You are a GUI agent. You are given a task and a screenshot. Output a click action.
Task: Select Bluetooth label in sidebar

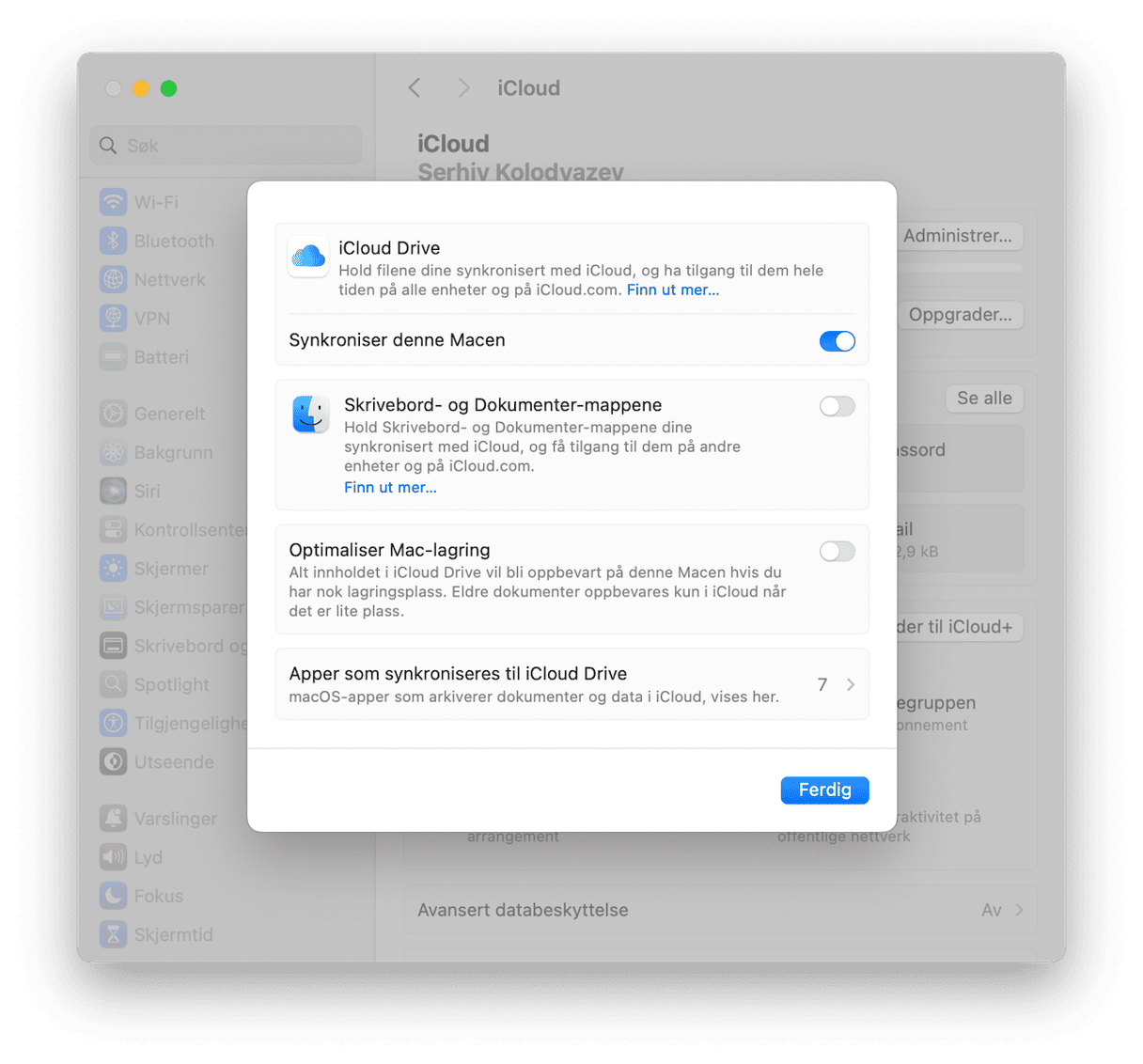[174, 241]
